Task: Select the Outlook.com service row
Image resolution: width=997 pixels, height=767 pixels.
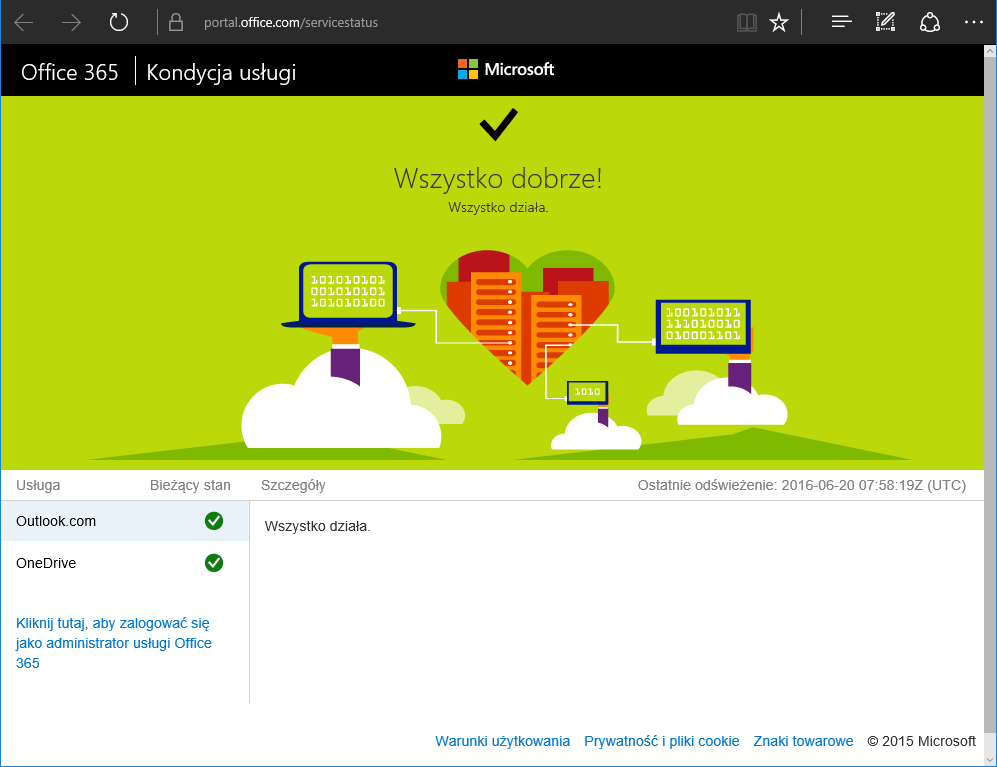Action: (125, 521)
